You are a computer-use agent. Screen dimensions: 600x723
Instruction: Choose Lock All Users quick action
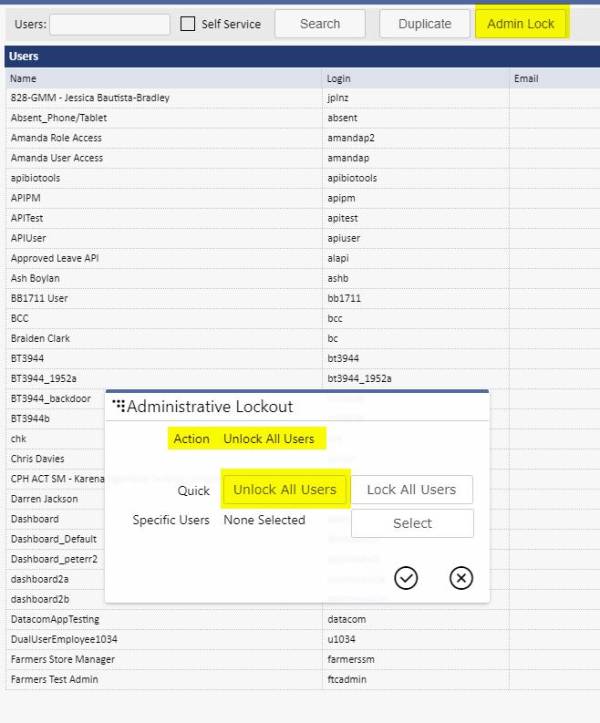pyautogui.click(x=411, y=490)
